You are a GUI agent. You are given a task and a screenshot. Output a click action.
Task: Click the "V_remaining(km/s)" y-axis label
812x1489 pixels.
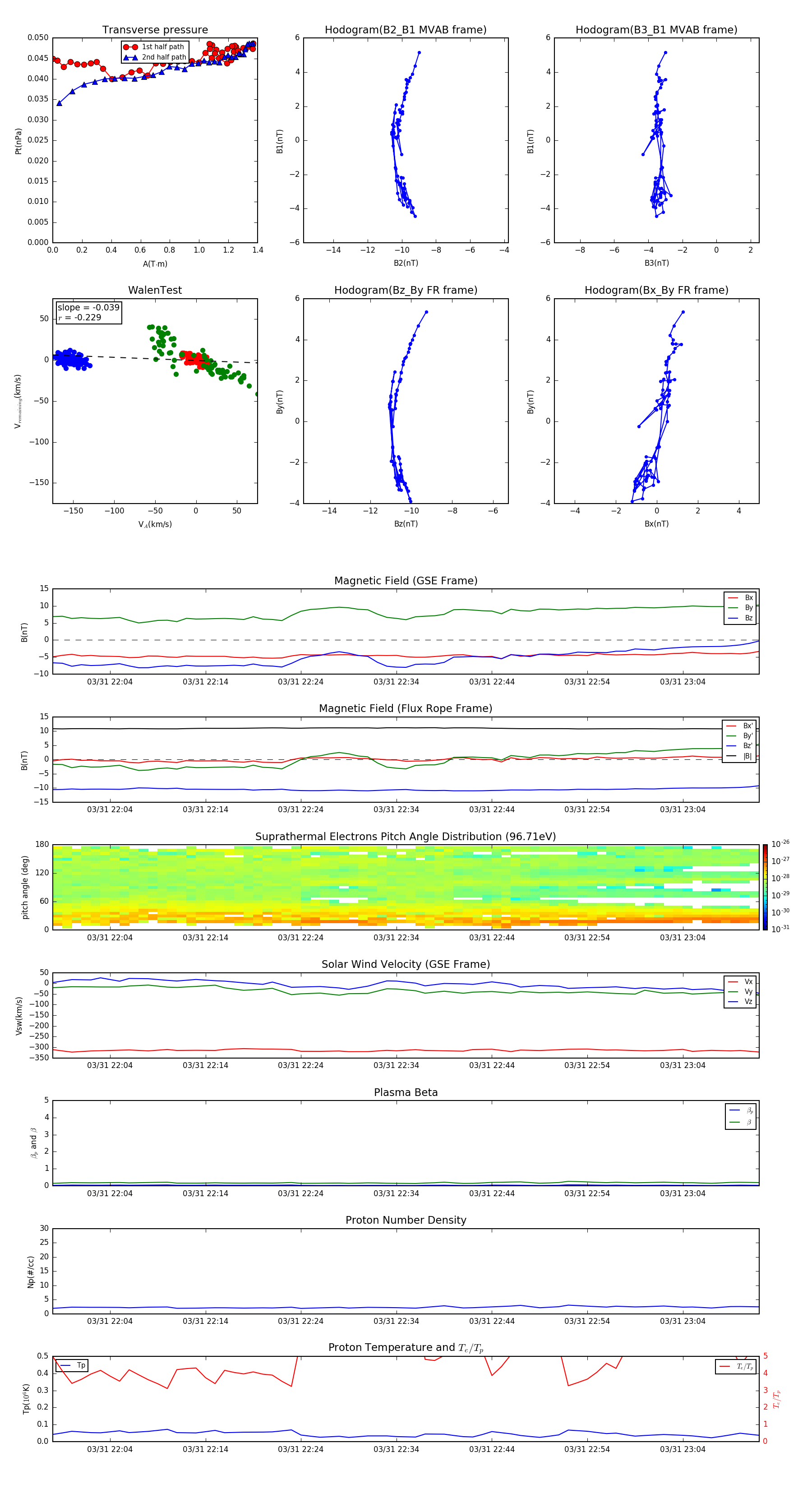tap(18, 401)
